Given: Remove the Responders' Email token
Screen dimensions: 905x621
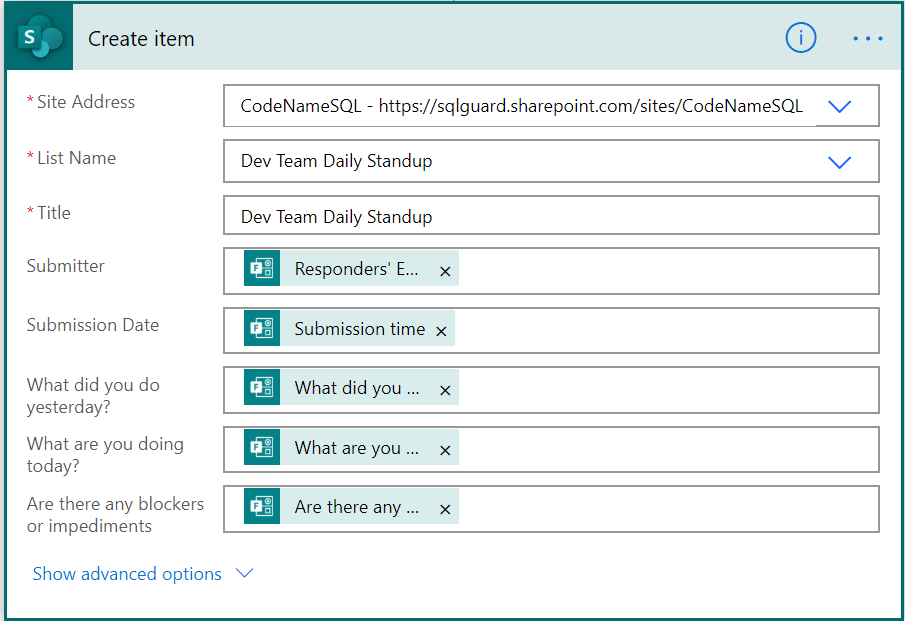Looking at the screenshot, I should pyautogui.click(x=445, y=271).
